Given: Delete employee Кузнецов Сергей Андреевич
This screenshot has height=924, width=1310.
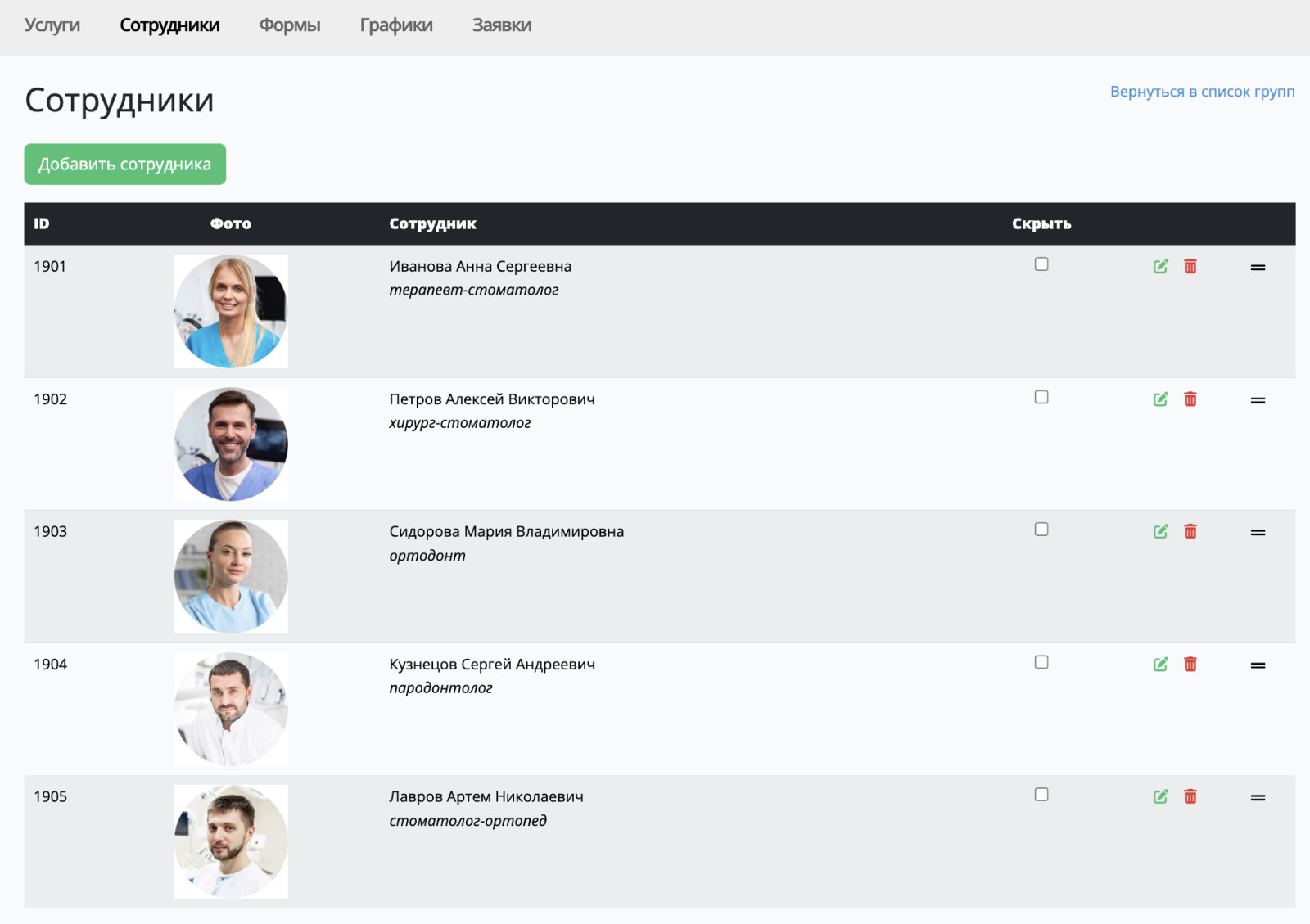Looking at the screenshot, I should point(1190,664).
